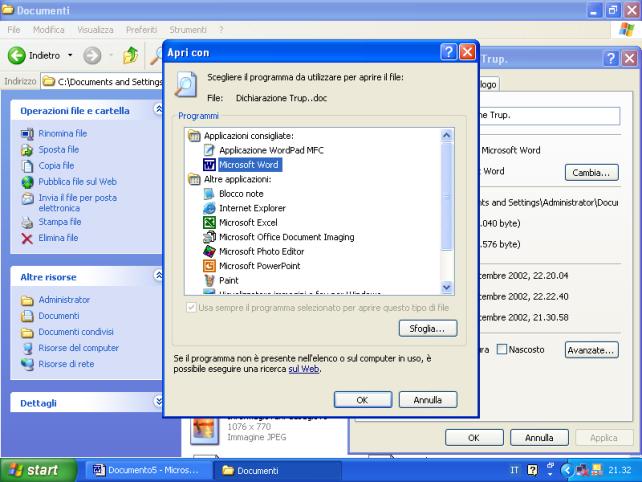Pick the Microsoft PowerPoint icon
The height and width of the screenshot is (482, 642).
pyautogui.click(x=209, y=266)
